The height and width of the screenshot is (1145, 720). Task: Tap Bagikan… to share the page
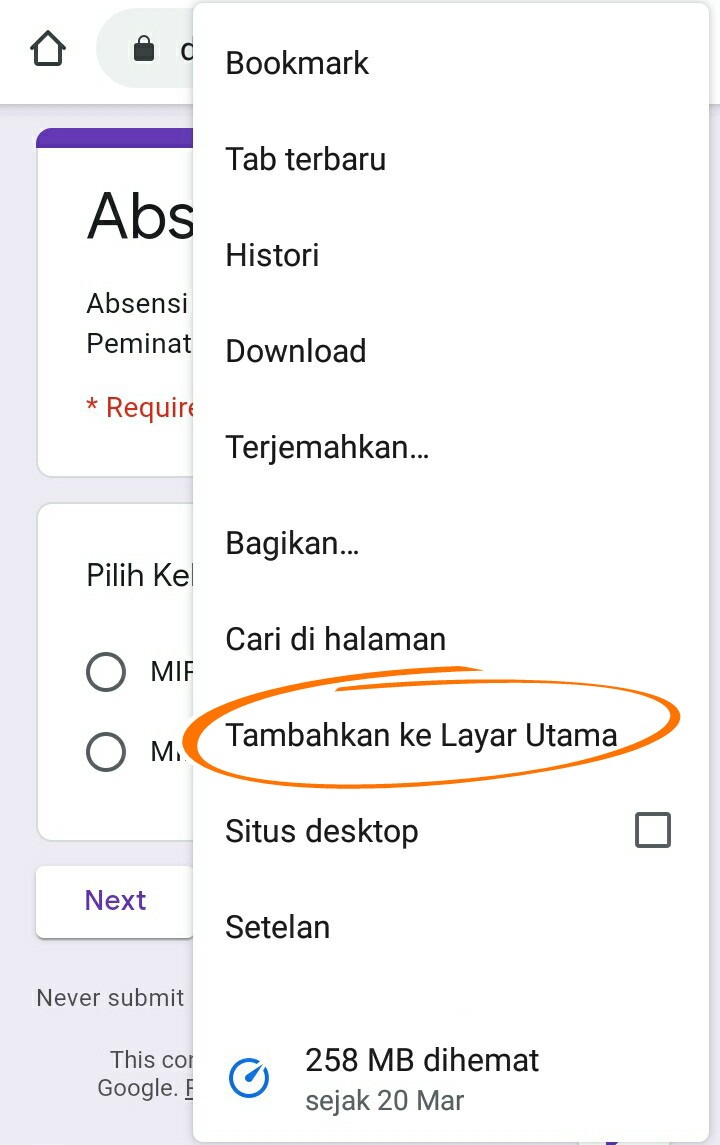pos(292,543)
